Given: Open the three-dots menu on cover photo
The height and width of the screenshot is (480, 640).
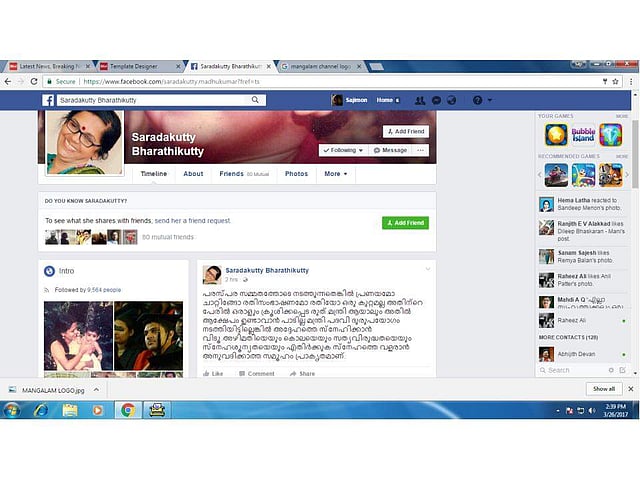Looking at the screenshot, I should click(421, 150).
